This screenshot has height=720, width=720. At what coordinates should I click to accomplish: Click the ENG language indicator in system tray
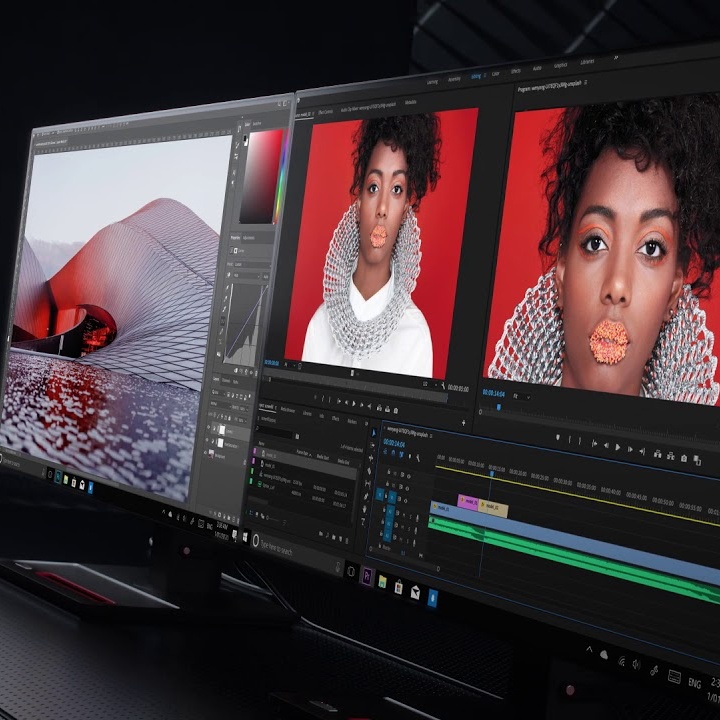(x=694, y=683)
